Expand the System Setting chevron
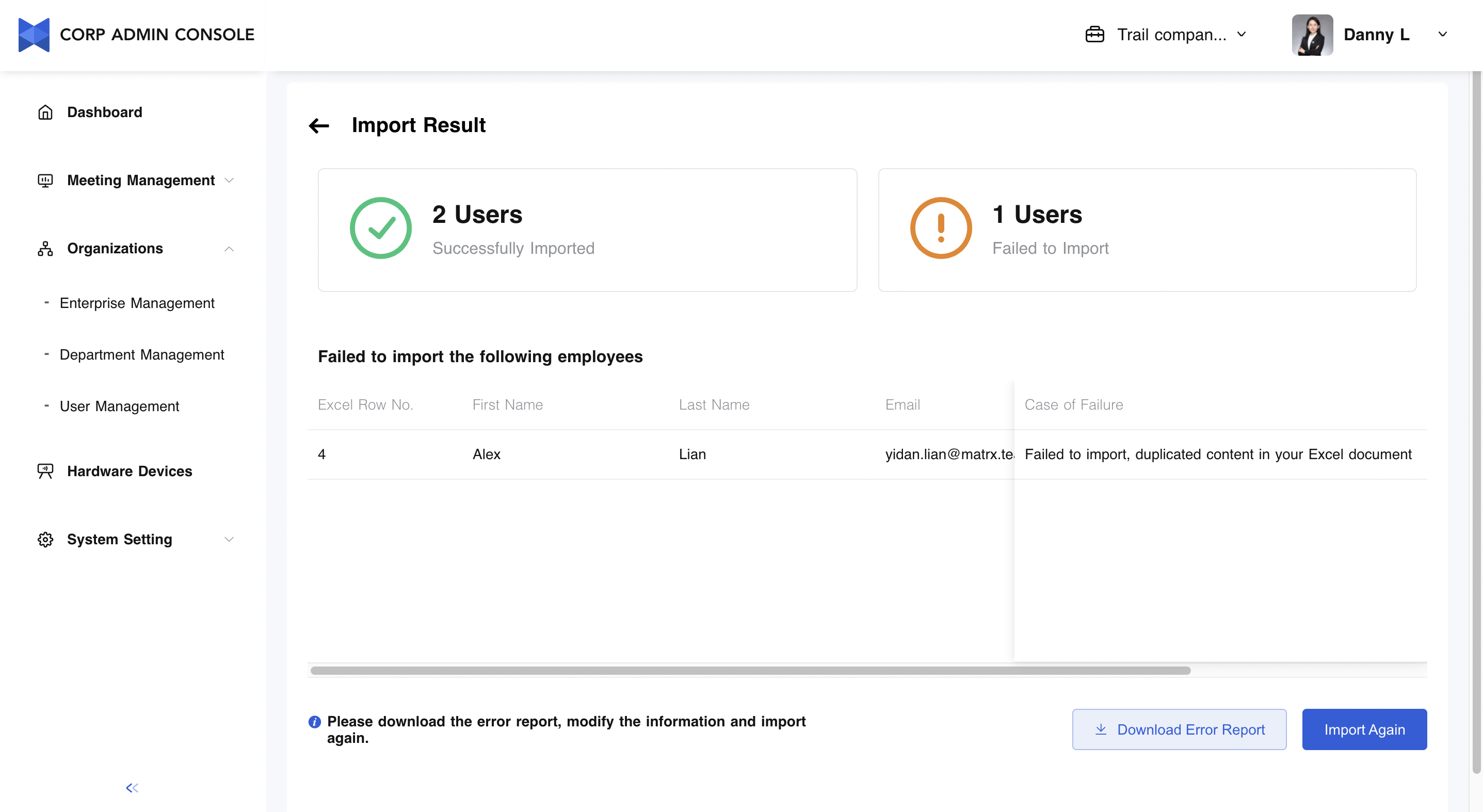This screenshot has height=812, width=1483. coord(229,539)
